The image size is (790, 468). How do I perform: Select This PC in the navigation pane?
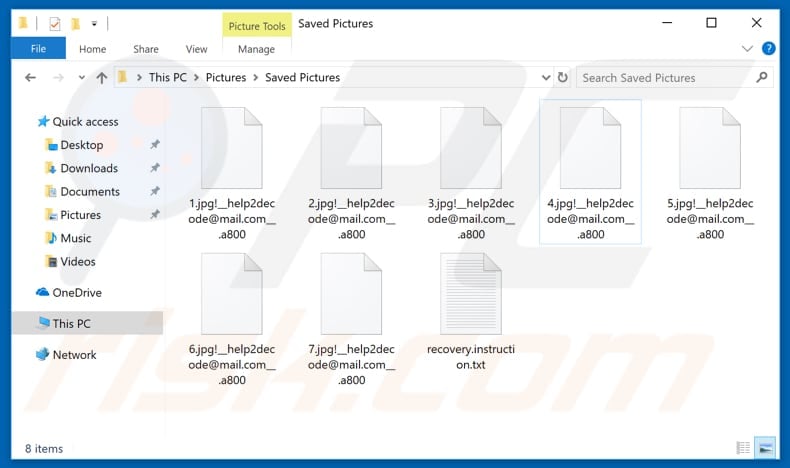(x=87, y=323)
